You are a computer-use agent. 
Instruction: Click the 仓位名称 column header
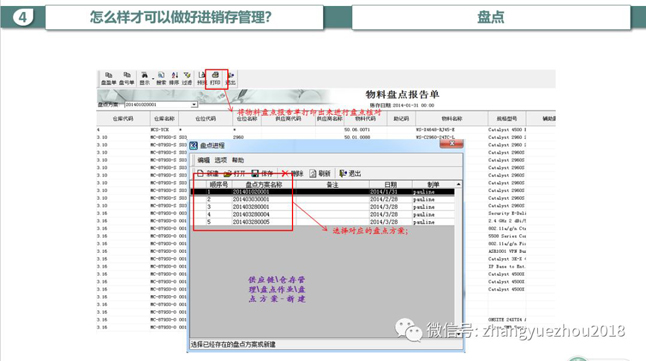click(247, 119)
